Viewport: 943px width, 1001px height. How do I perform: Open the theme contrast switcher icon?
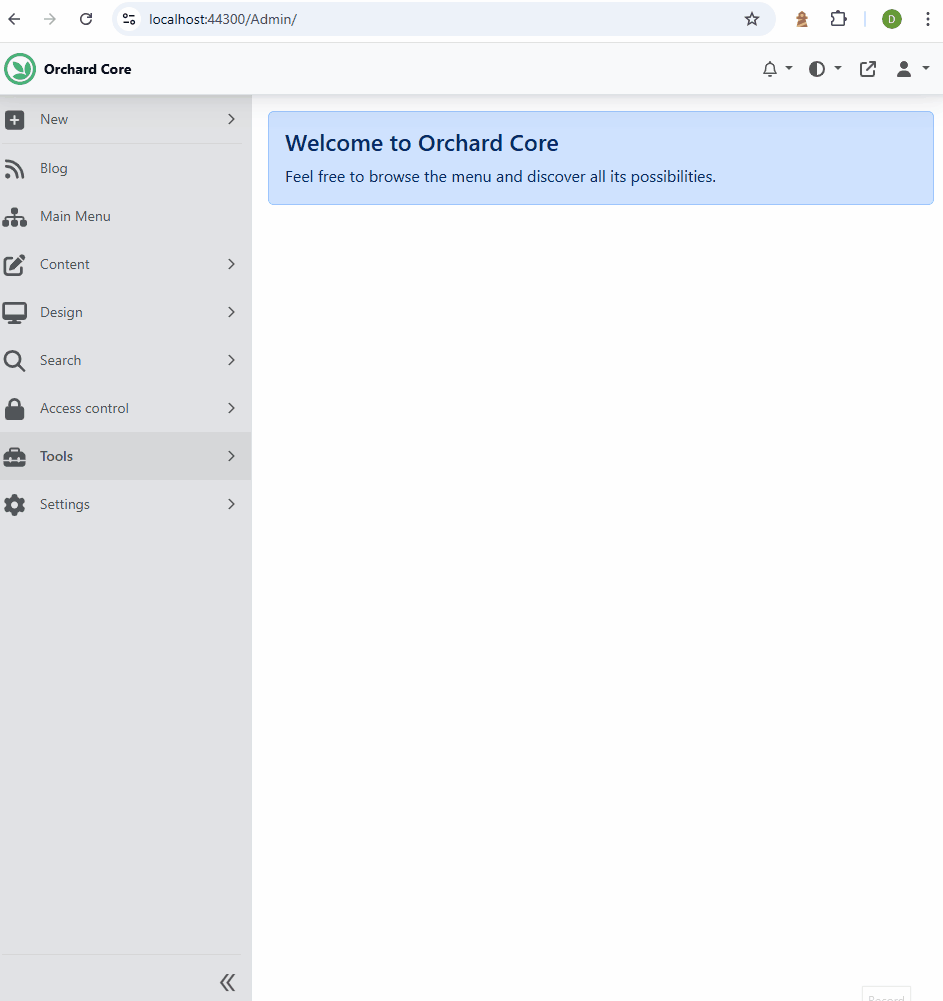(x=817, y=69)
